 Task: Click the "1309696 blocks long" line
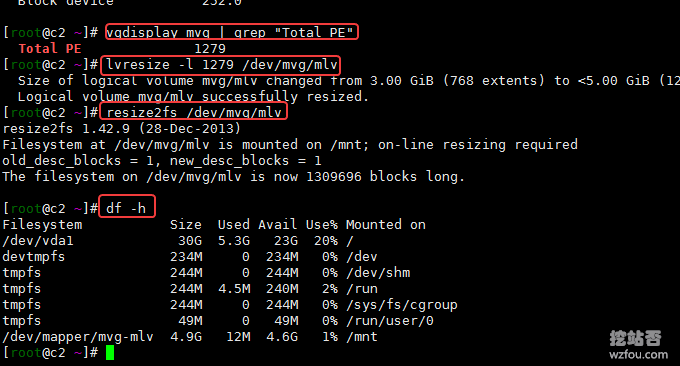click(x=233, y=176)
